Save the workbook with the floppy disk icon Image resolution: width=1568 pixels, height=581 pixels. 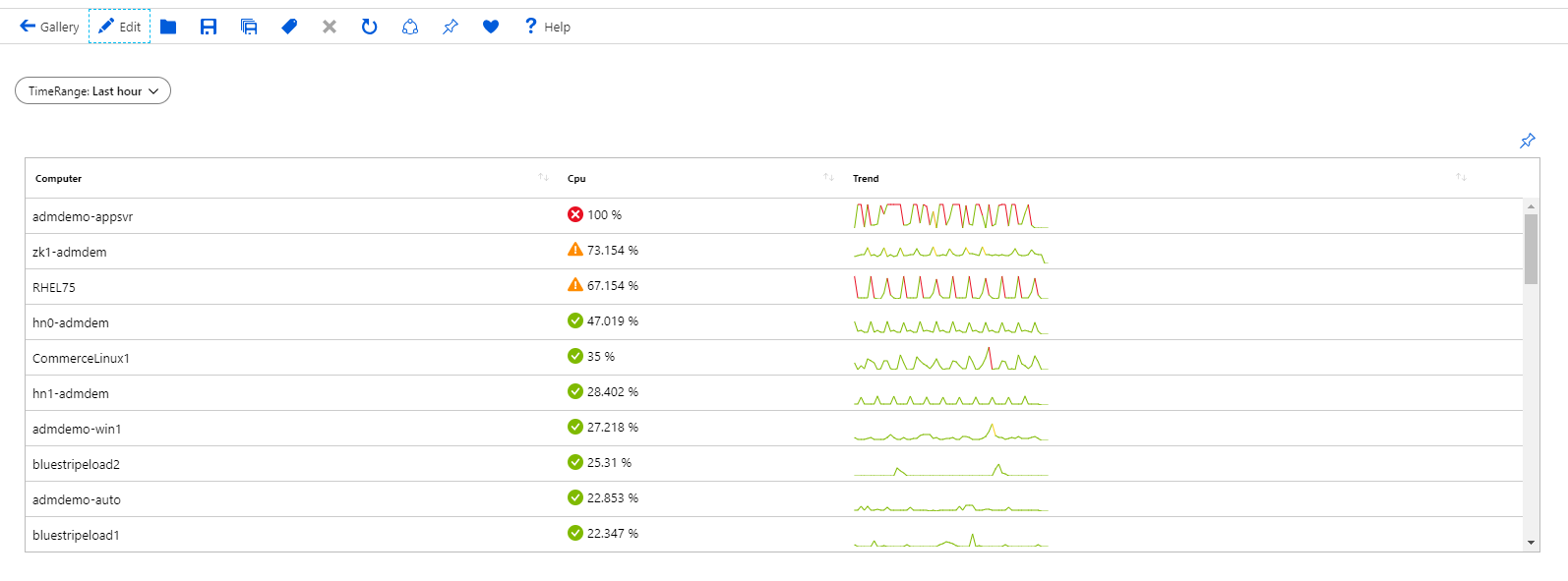pyautogui.click(x=209, y=27)
